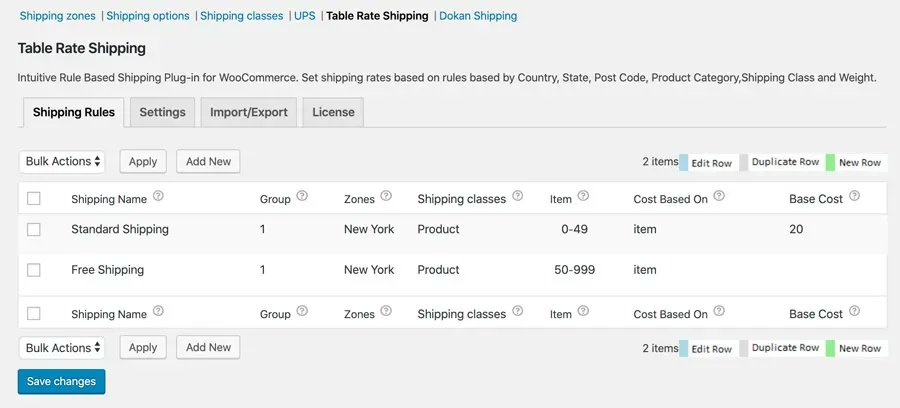Open the Settings tab
The height and width of the screenshot is (408, 900).
click(162, 112)
